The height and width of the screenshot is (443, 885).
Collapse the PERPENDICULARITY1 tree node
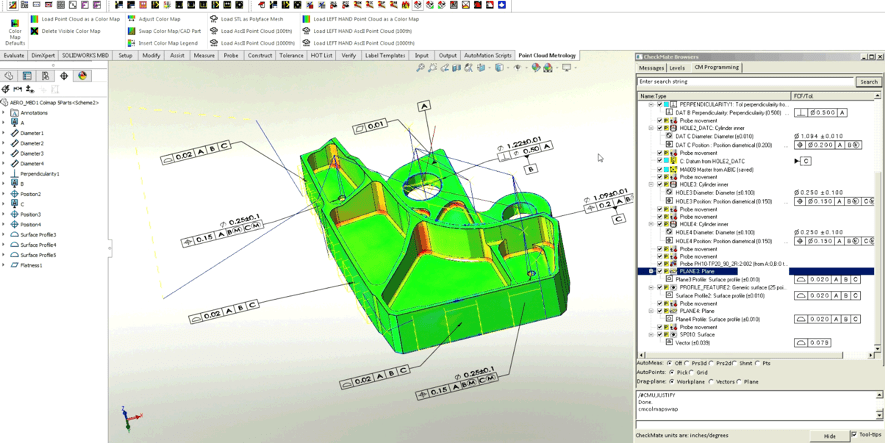[651, 104]
